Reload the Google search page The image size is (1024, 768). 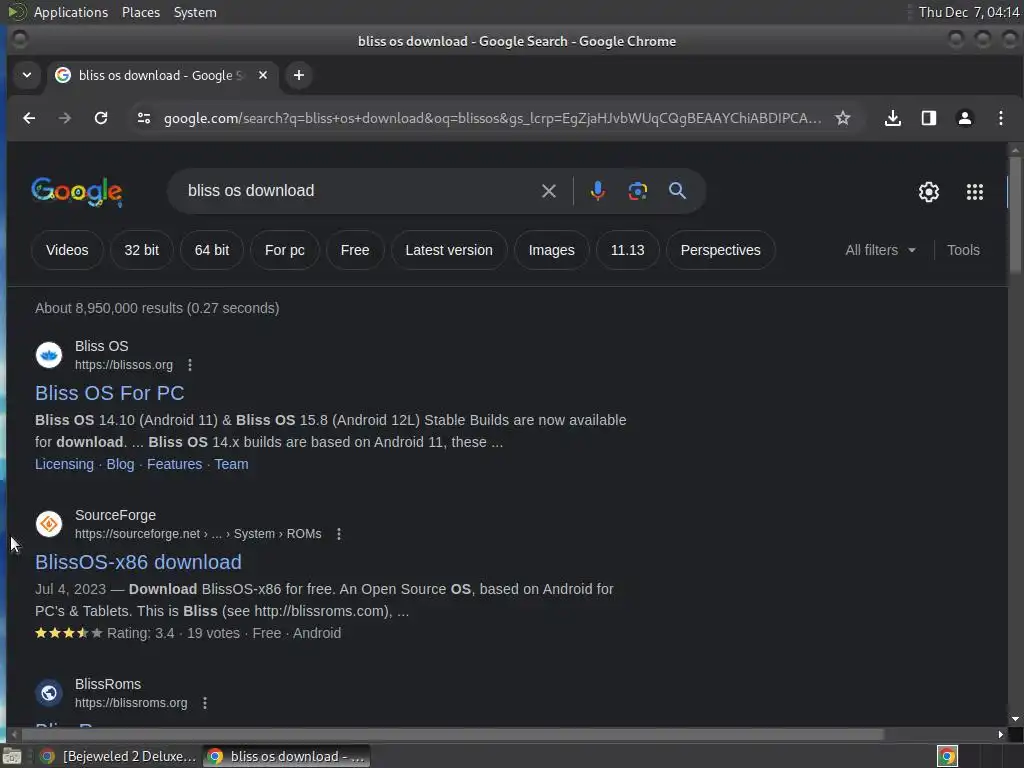pyautogui.click(x=101, y=118)
